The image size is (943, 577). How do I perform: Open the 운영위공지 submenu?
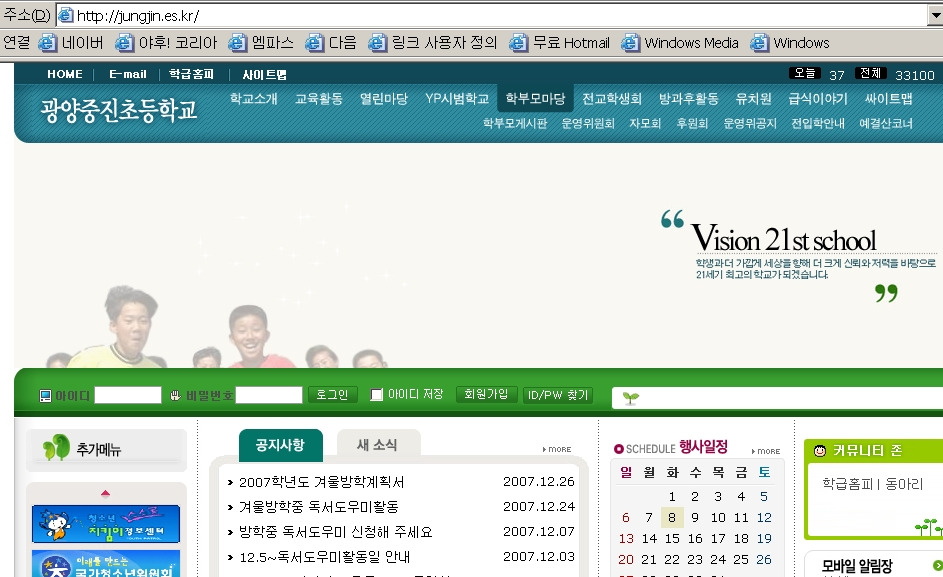(750, 123)
